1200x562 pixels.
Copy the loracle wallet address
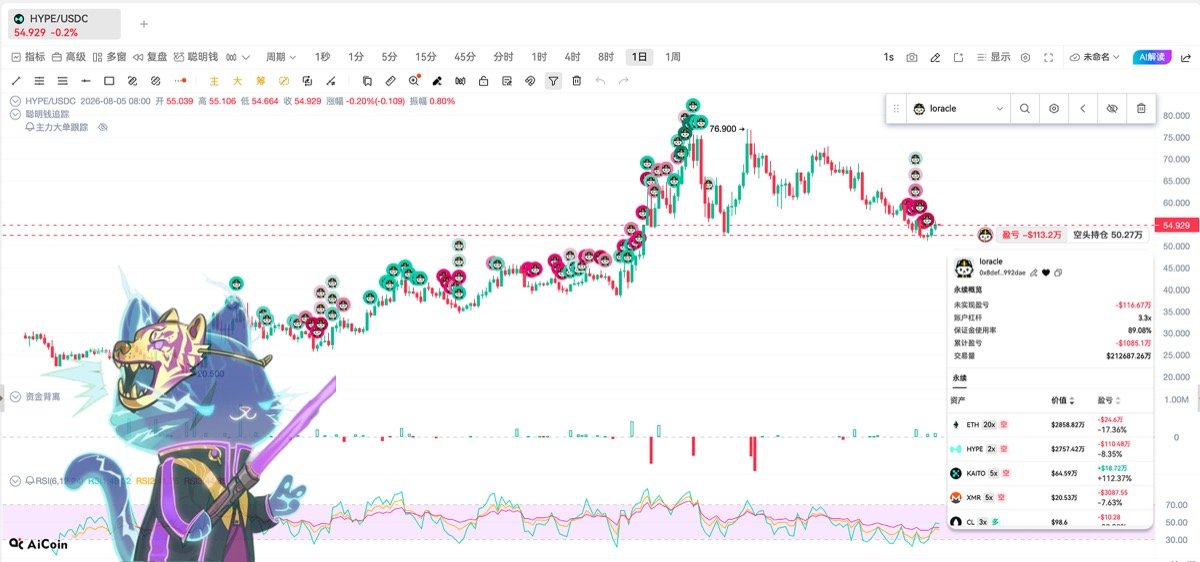pyautogui.click(x=1058, y=272)
